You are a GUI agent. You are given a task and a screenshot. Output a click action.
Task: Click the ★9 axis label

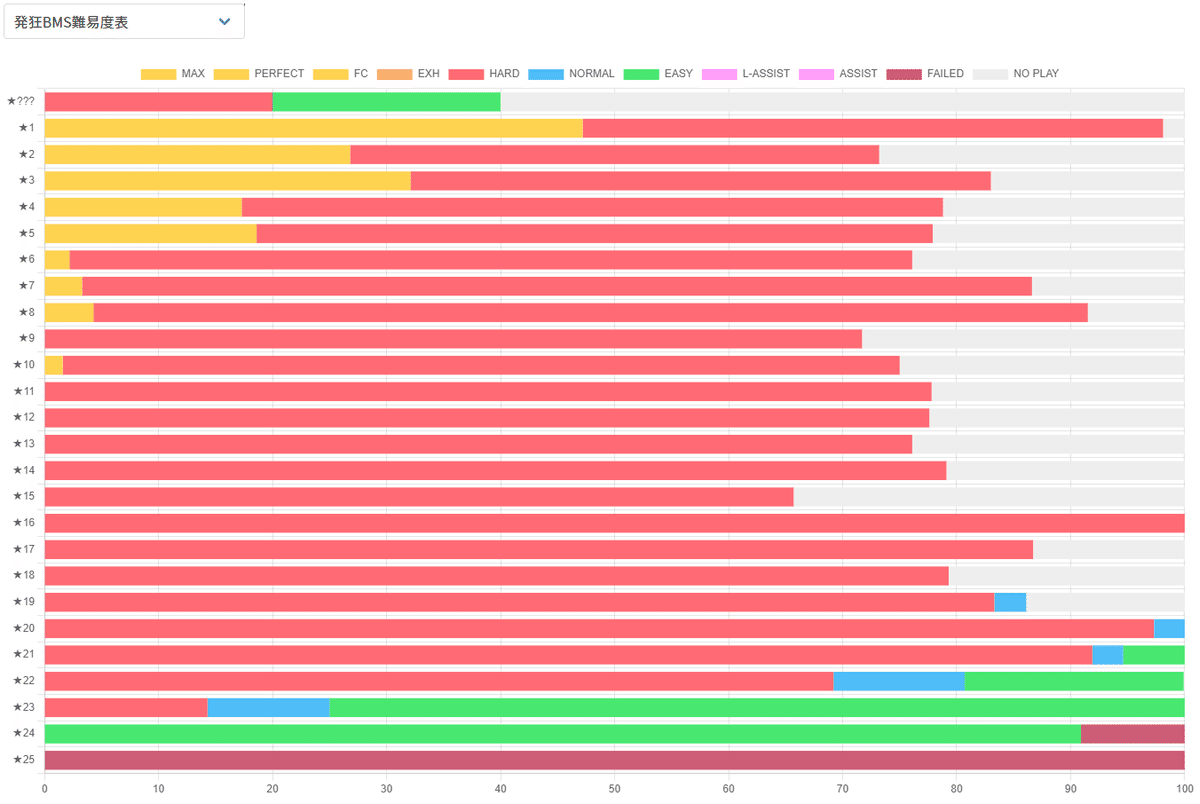26,339
